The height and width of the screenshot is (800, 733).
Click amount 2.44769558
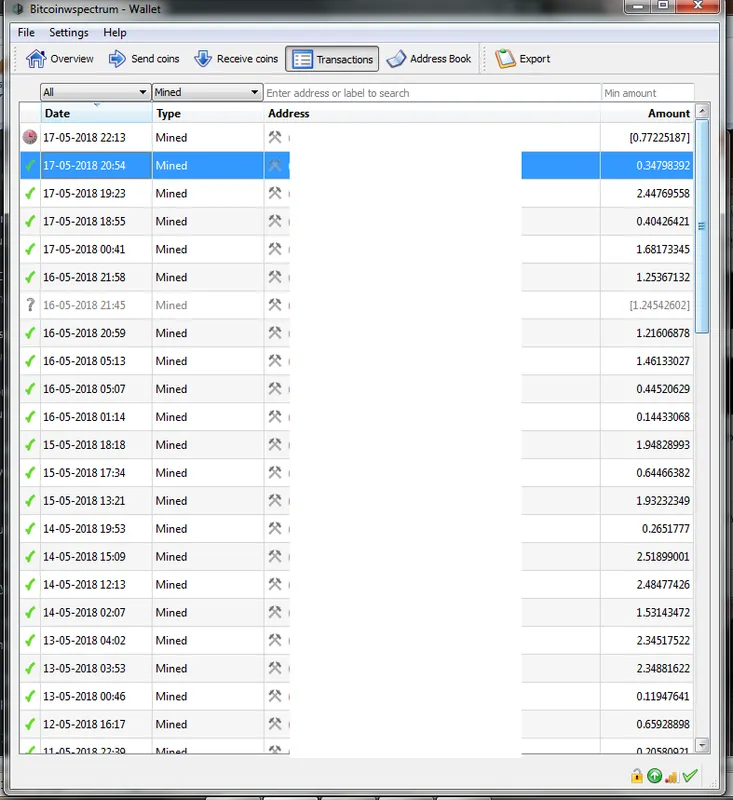[663, 193]
